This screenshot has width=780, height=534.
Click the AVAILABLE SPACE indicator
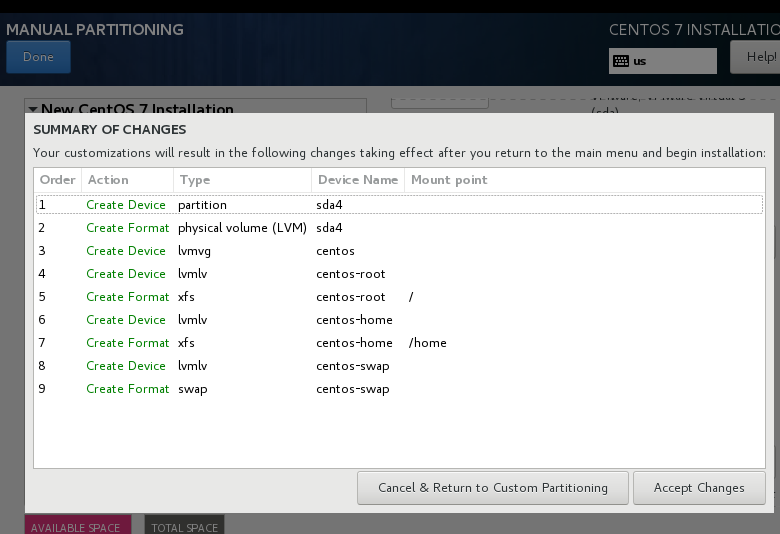coord(78,525)
